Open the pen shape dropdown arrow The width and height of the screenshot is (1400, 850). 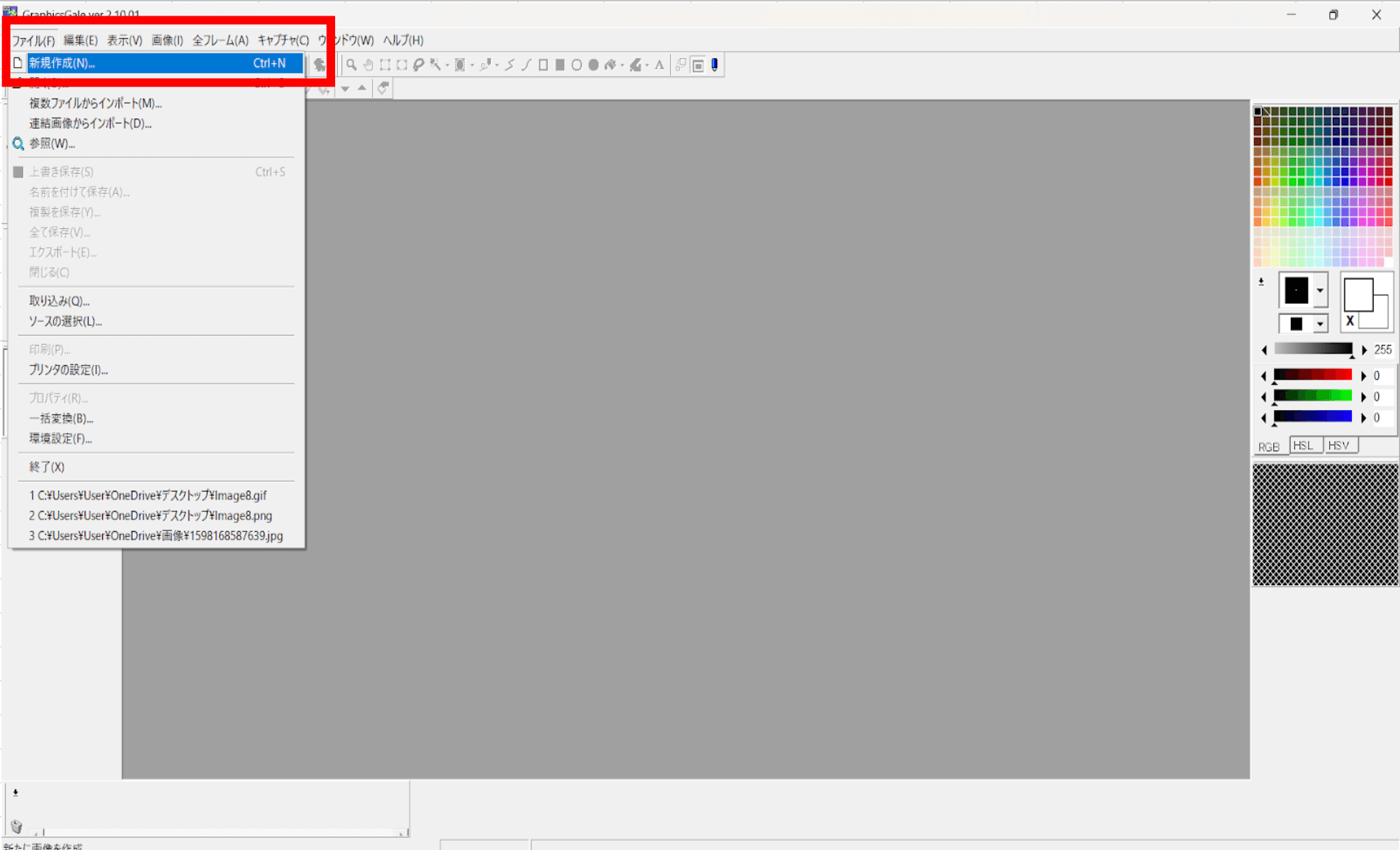click(1320, 290)
